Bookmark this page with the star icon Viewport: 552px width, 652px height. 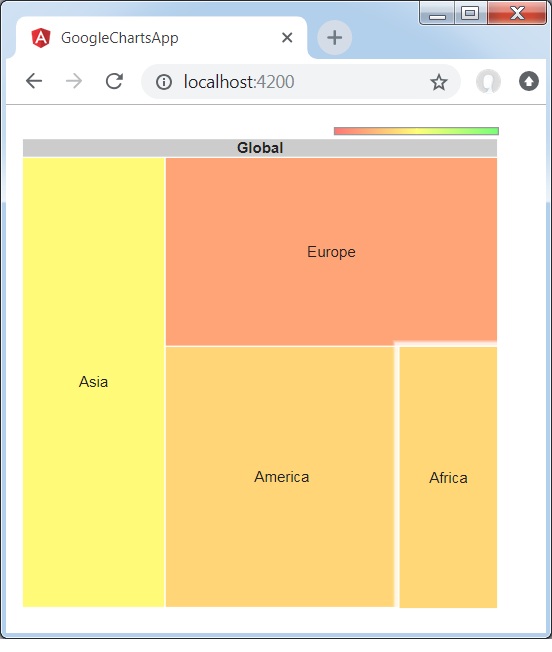pos(439,82)
